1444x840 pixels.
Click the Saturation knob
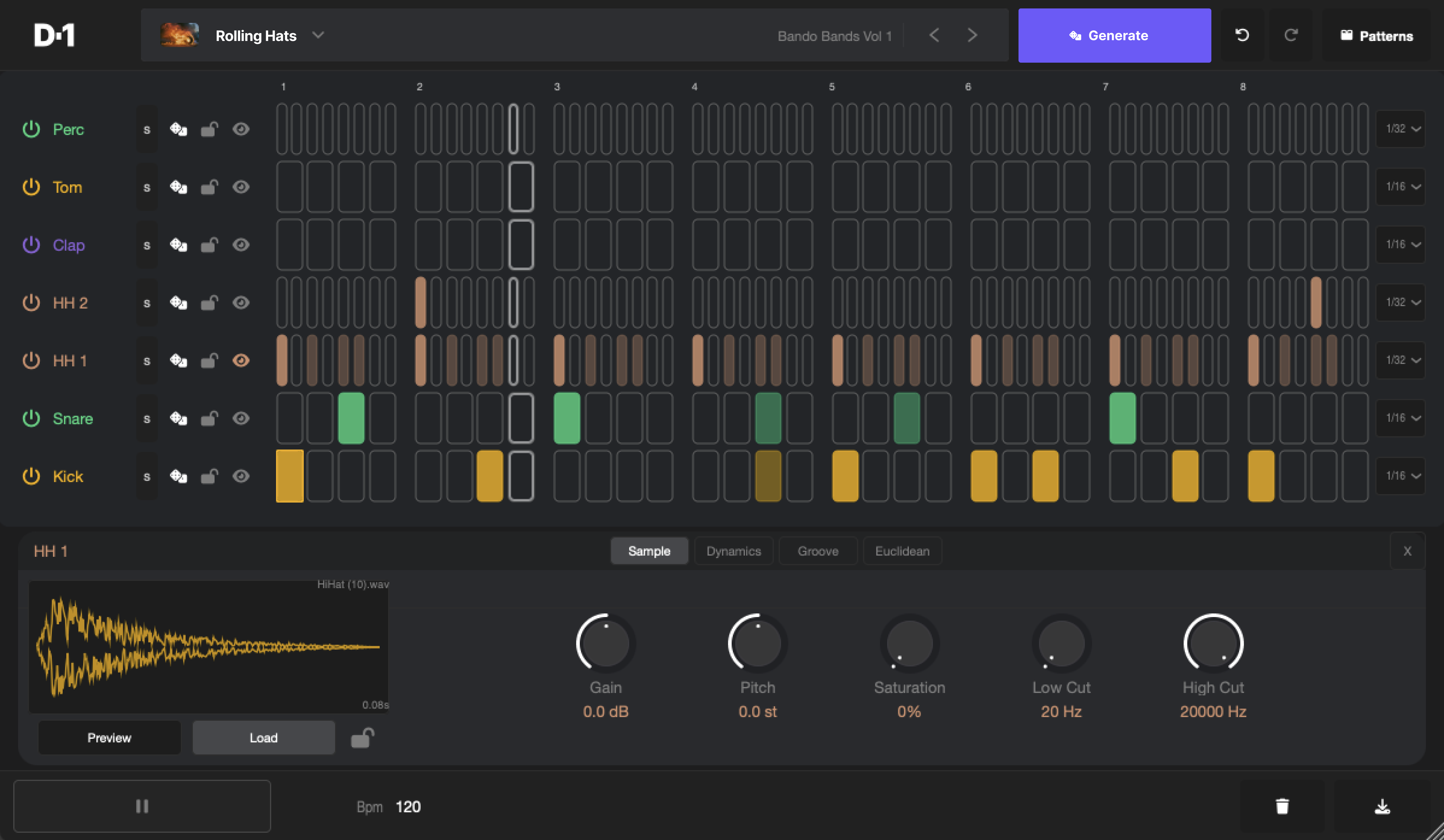click(909, 644)
